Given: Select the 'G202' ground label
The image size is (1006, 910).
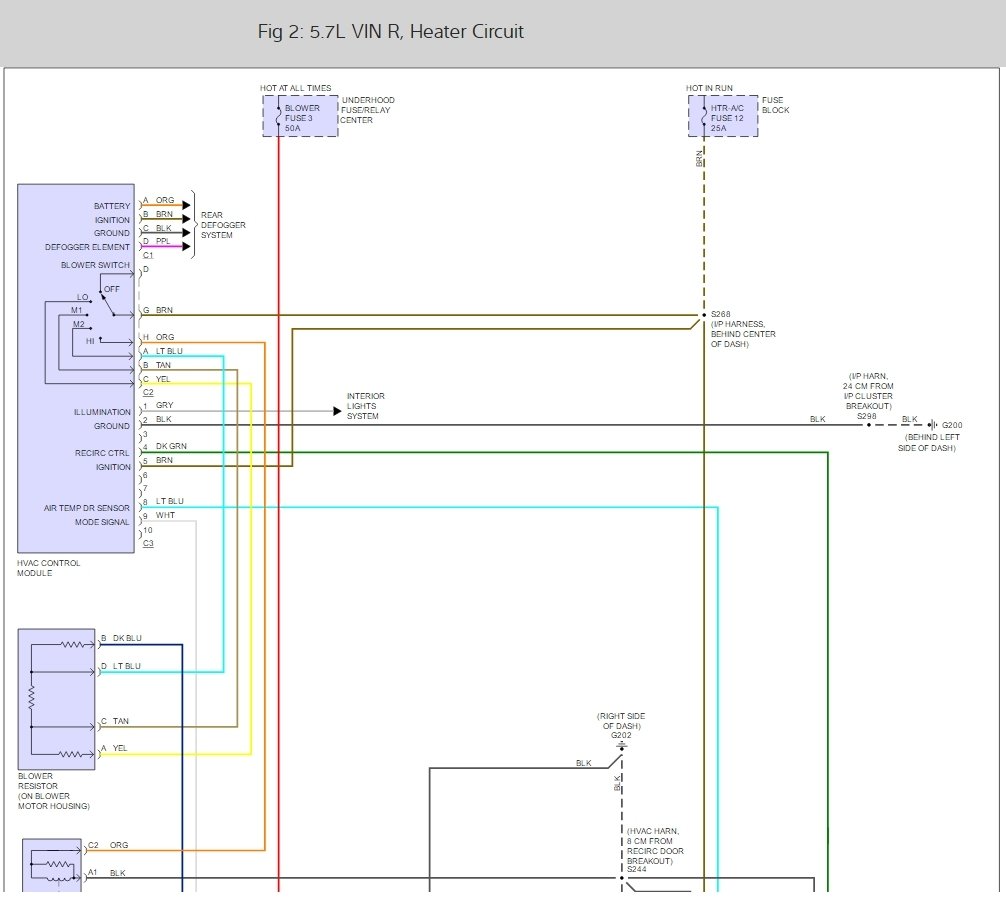Looking at the screenshot, I should [621, 736].
